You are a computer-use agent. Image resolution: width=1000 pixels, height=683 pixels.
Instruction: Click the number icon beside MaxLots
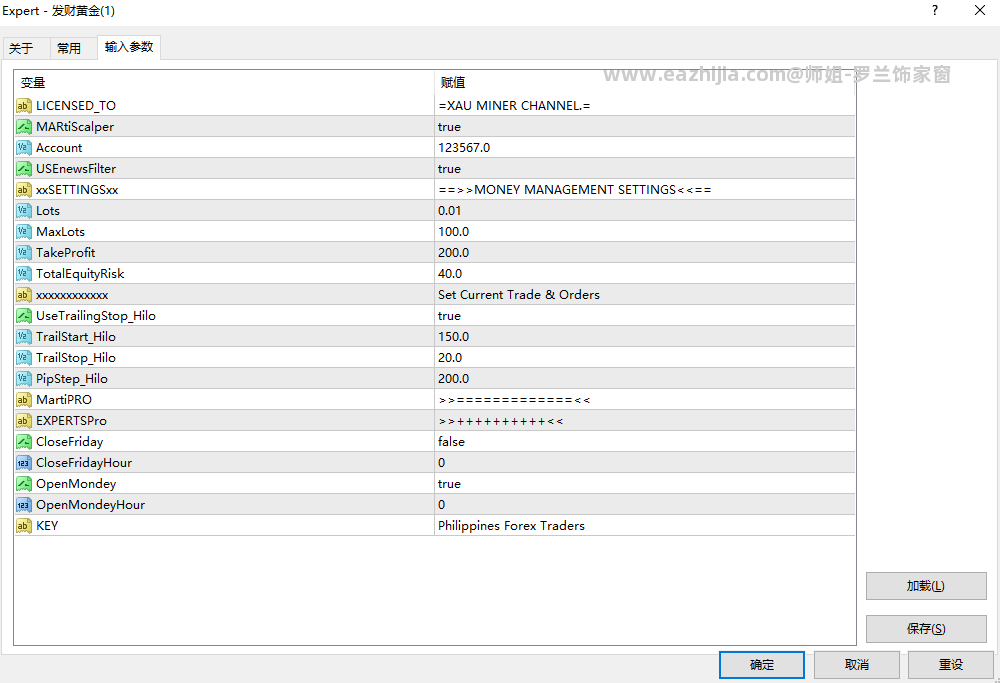[24, 232]
